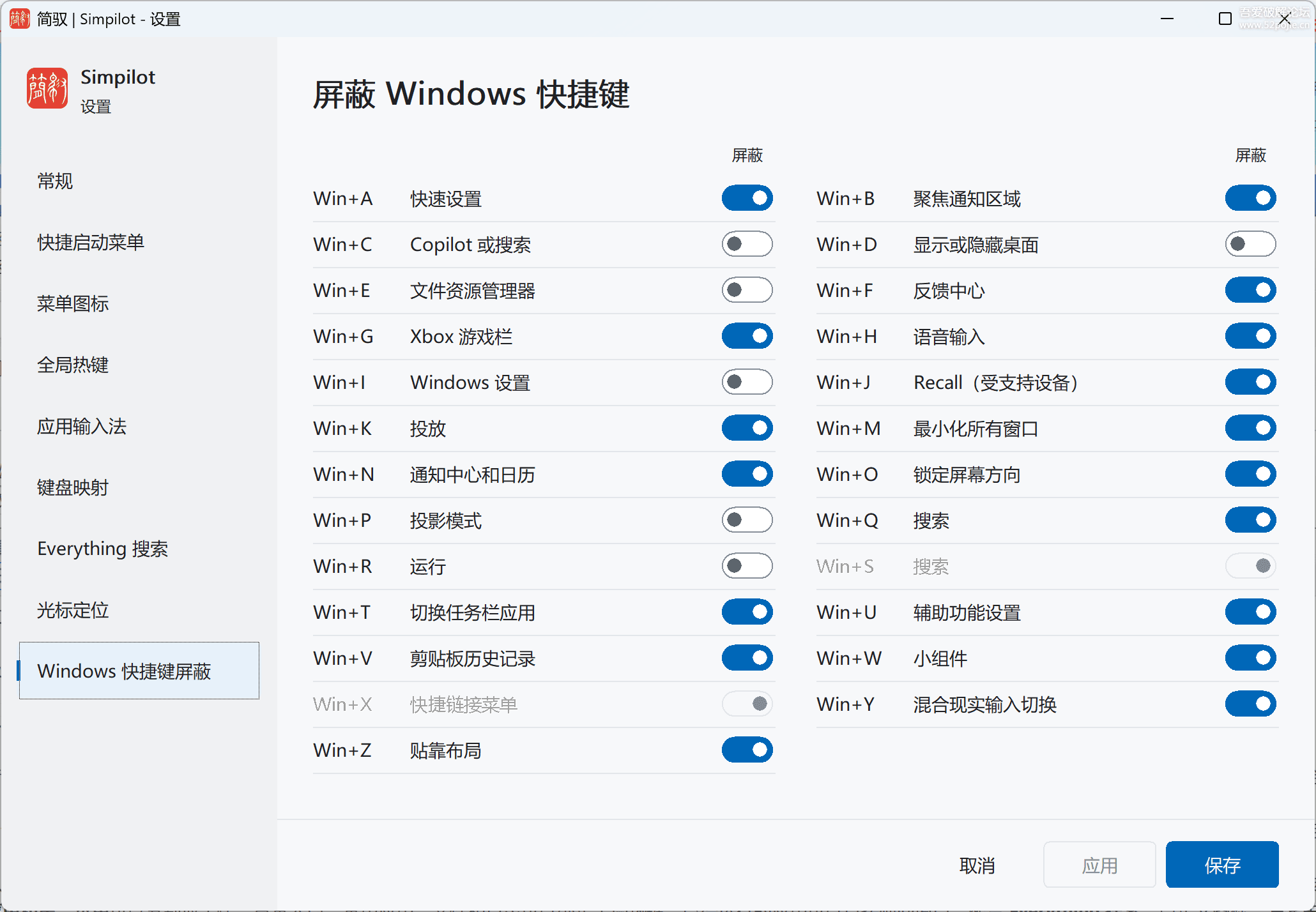1316x912 pixels.
Task: Save settings with the 保存 button
Action: (1222, 865)
